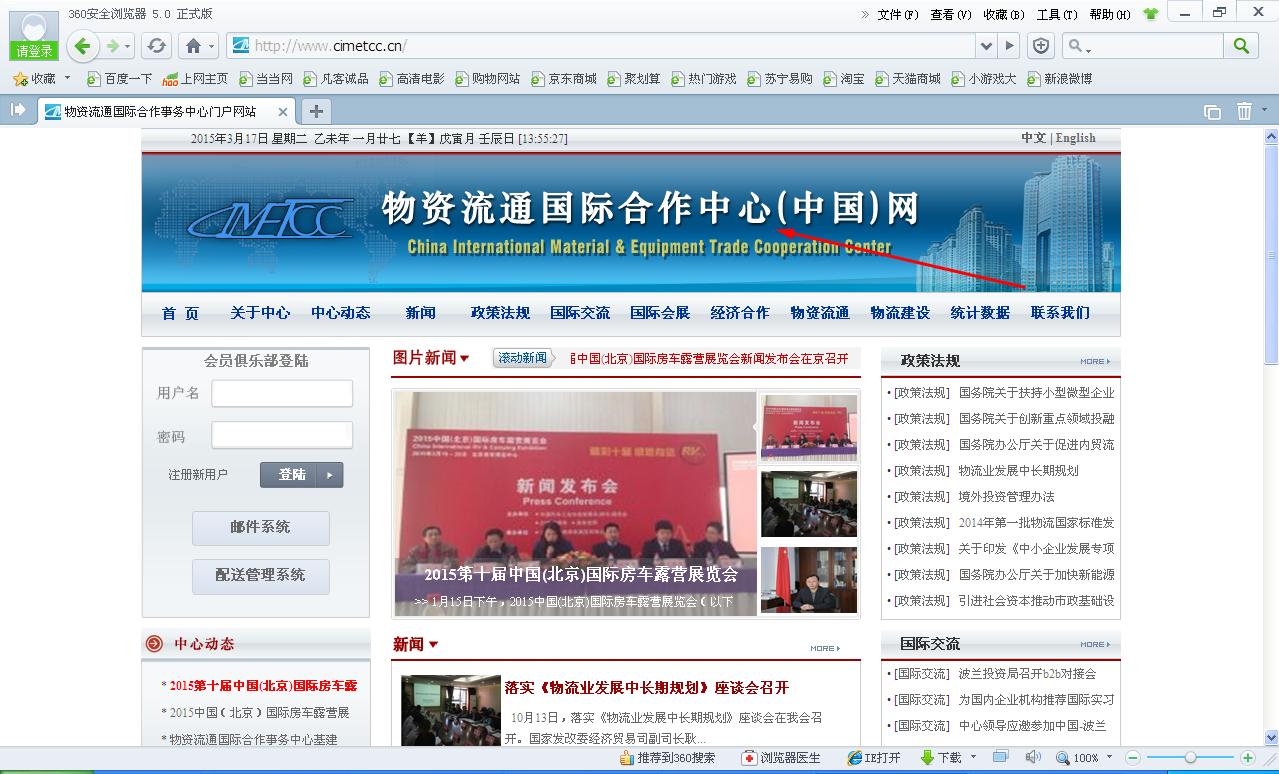
Task: Click the trash closed-tabs icon
Action: [1244, 111]
